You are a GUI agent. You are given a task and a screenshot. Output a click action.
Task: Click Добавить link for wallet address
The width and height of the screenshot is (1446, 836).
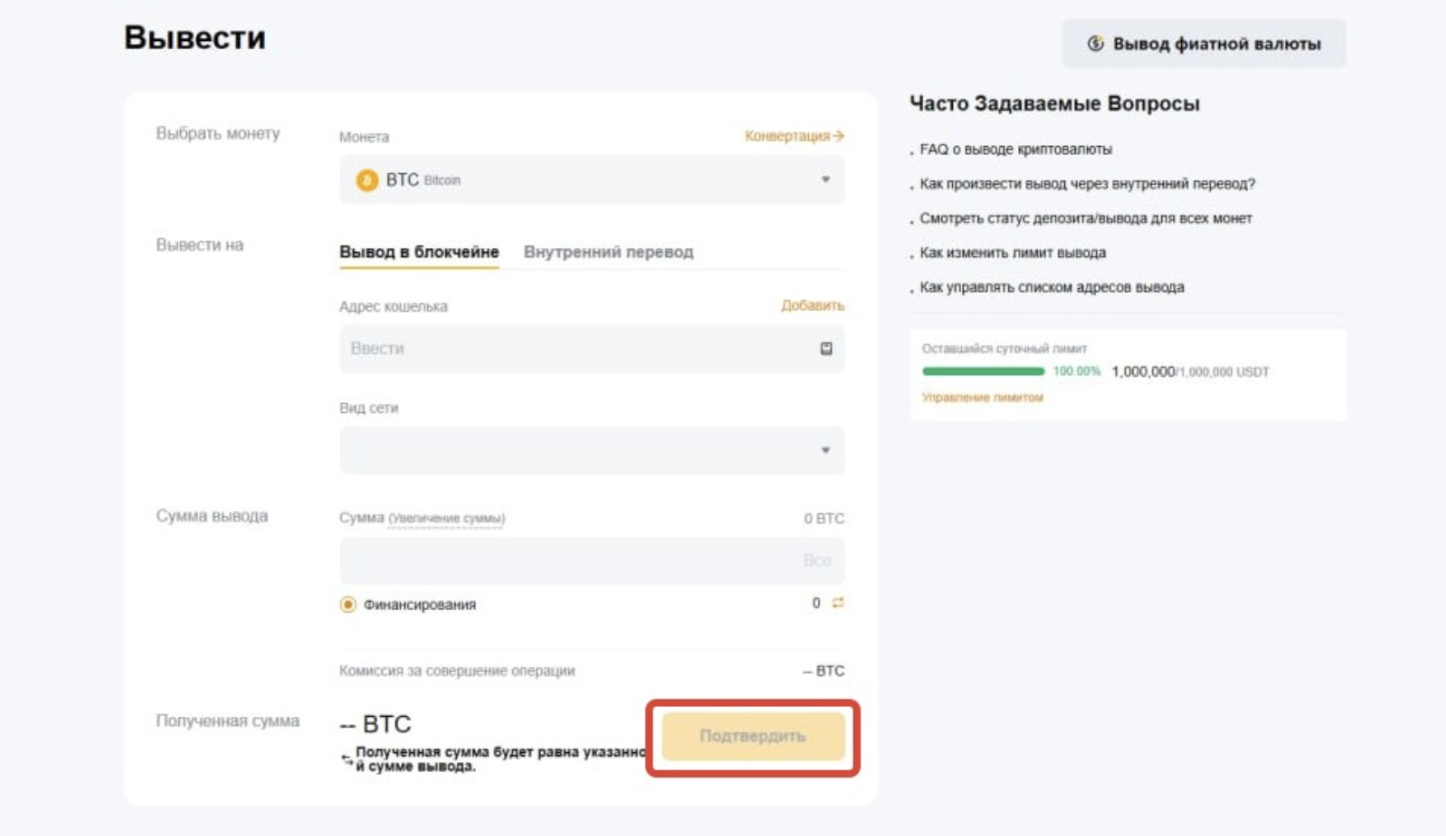coord(812,306)
